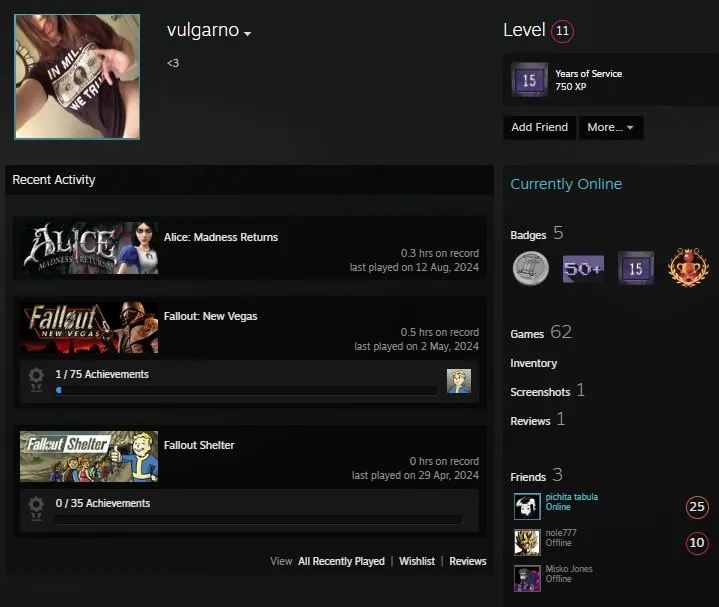Click the Add Friend button
The width and height of the screenshot is (719, 607).
click(x=539, y=127)
